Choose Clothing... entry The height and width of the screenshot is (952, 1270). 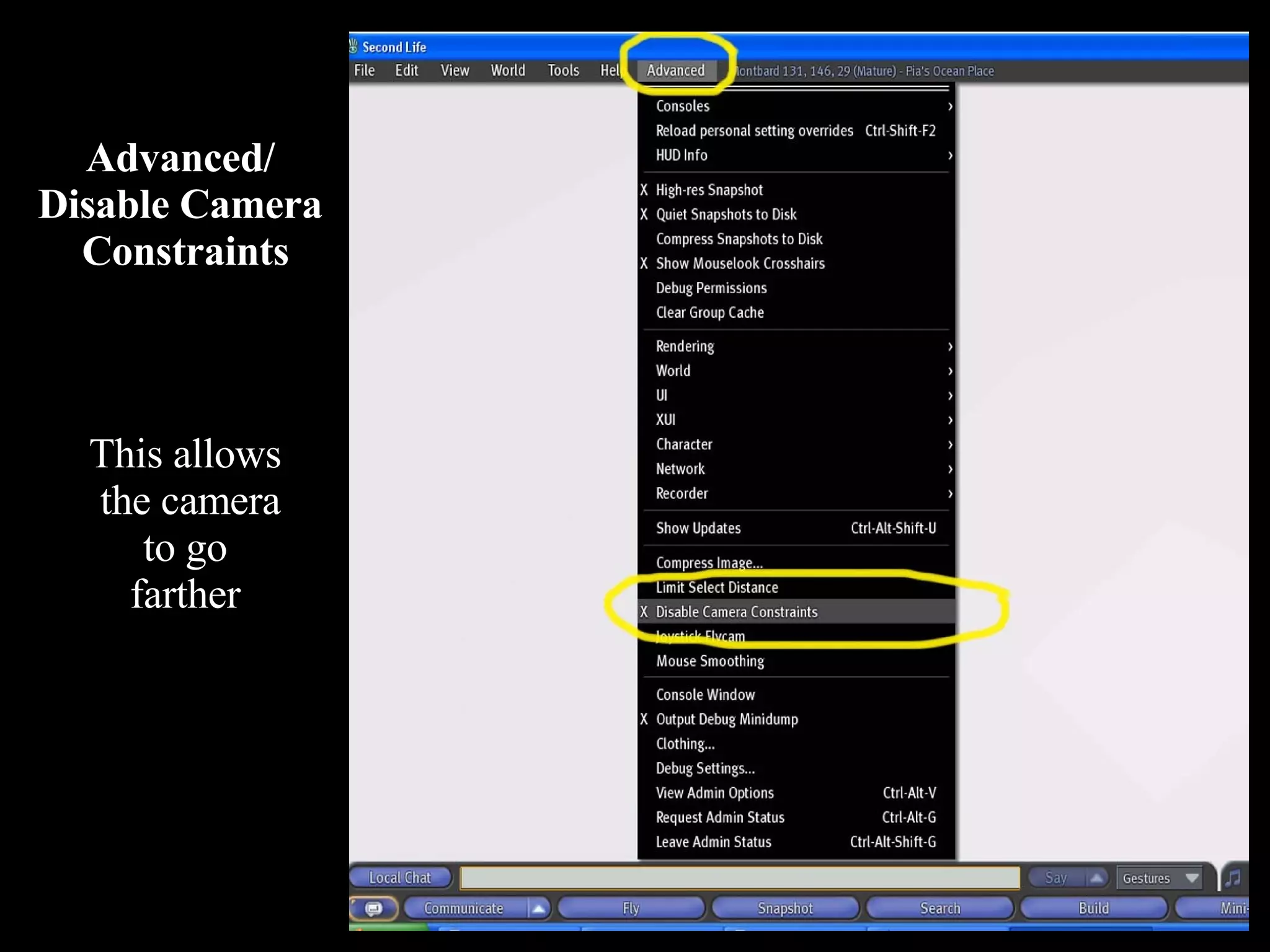(796, 744)
